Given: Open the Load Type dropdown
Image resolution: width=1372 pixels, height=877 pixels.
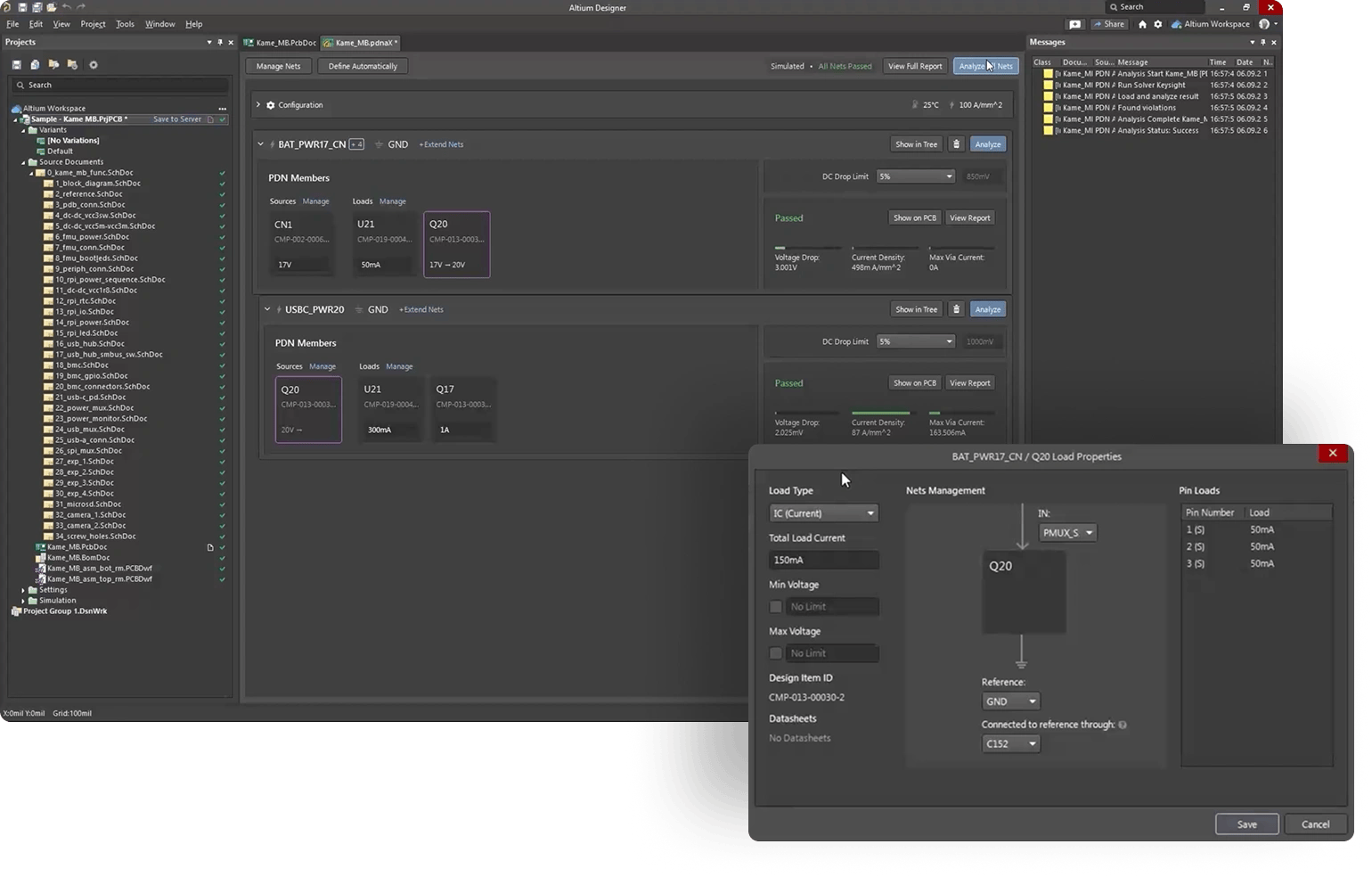Looking at the screenshot, I should 823,513.
